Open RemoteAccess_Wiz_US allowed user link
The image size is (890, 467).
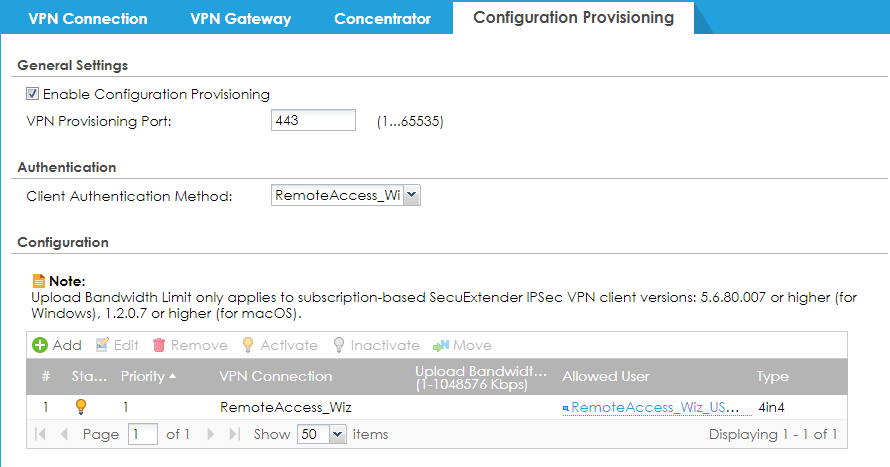click(655, 407)
